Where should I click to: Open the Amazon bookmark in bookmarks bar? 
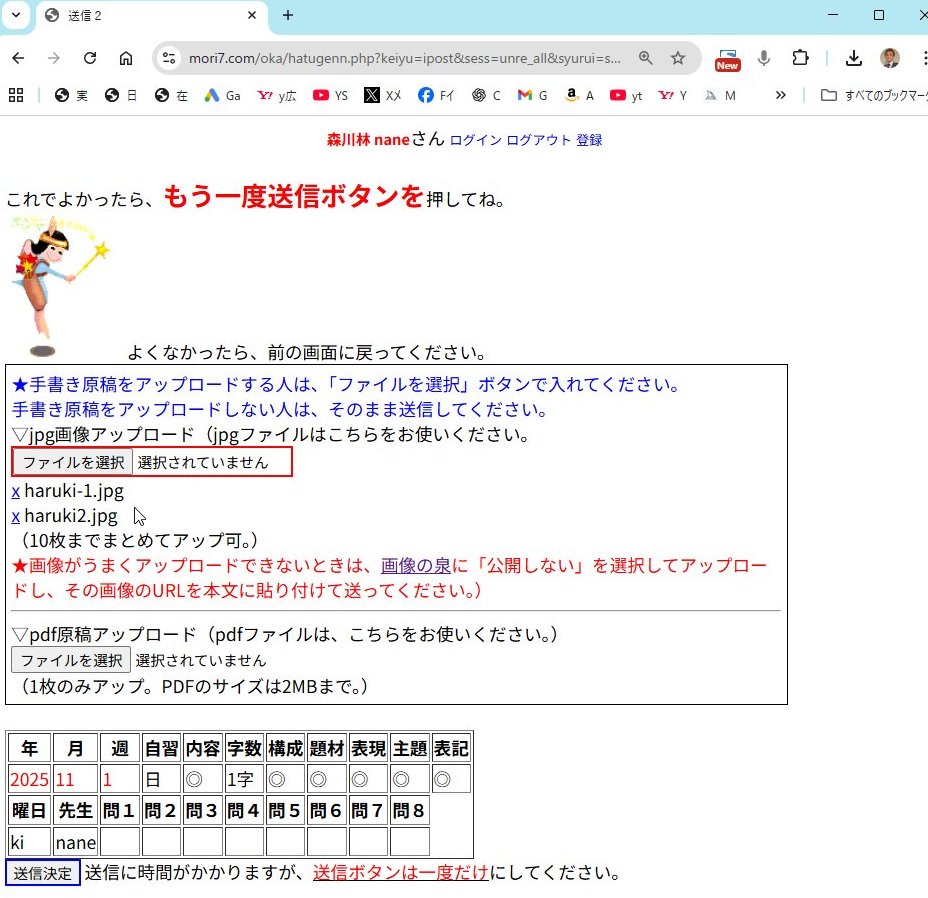[x=571, y=96]
